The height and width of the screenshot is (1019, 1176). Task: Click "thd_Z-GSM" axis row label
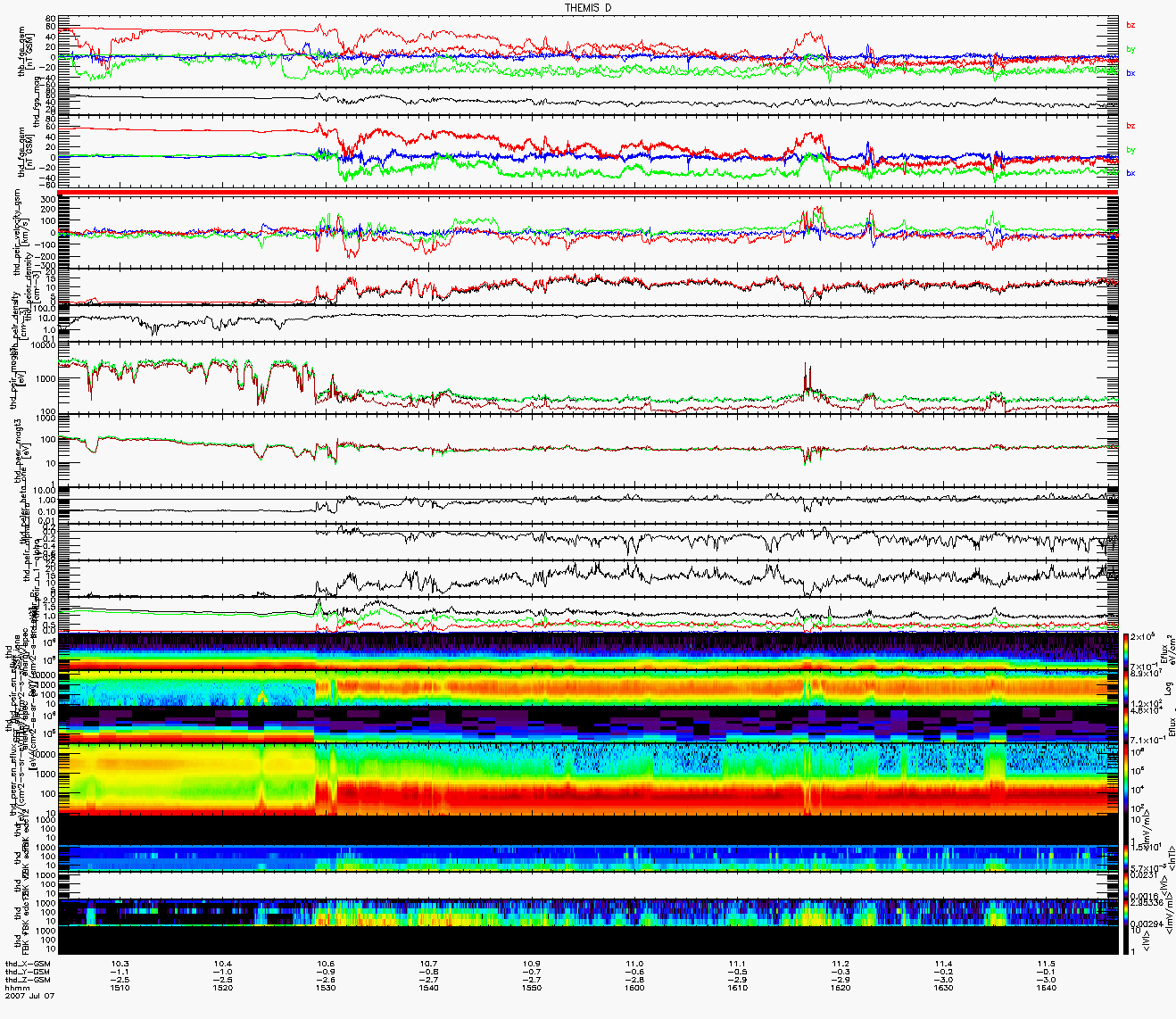coord(27,980)
